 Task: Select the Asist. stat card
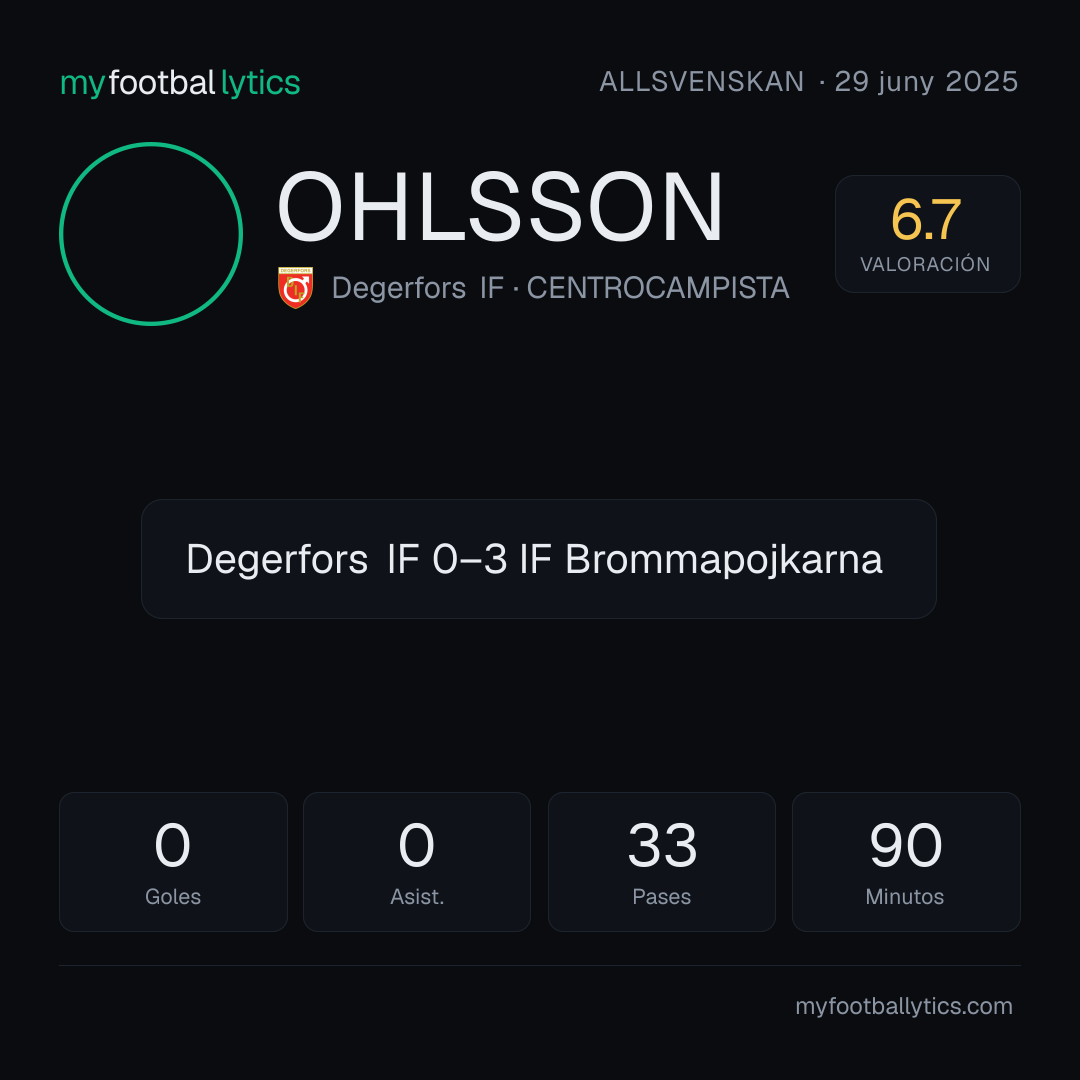click(417, 862)
